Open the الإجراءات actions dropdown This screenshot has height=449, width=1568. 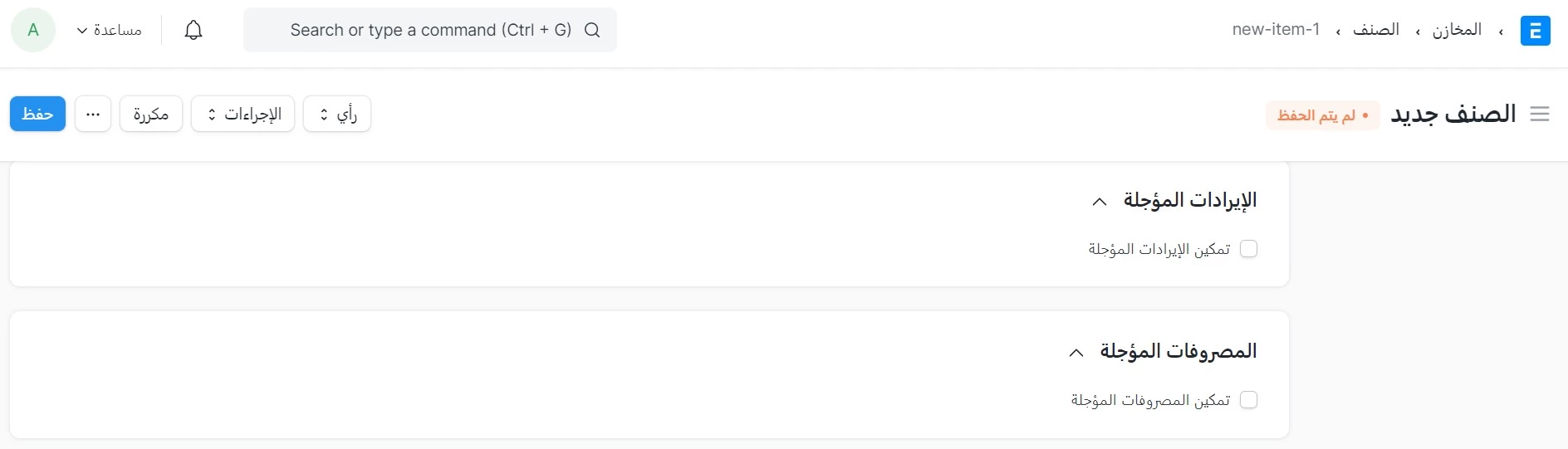click(243, 114)
